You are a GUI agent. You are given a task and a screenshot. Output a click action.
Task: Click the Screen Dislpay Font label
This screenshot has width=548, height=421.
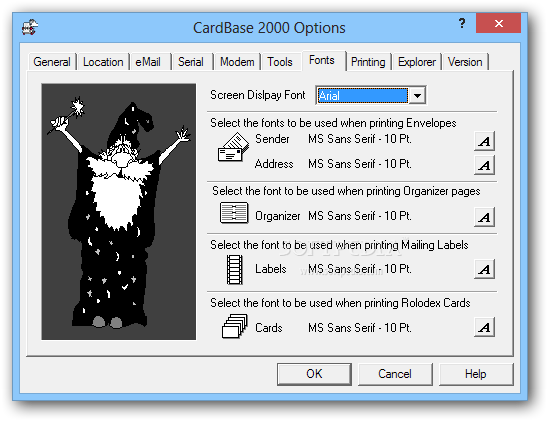click(x=258, y=95)
